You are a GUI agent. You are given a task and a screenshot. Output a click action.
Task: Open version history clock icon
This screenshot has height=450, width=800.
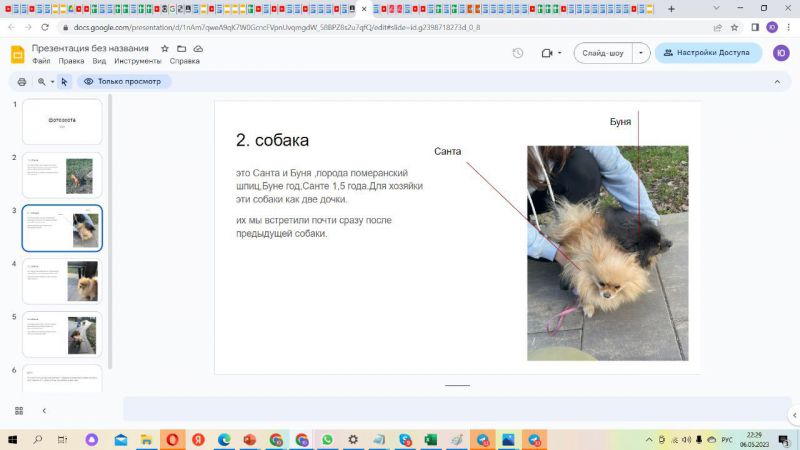point(517,53)
